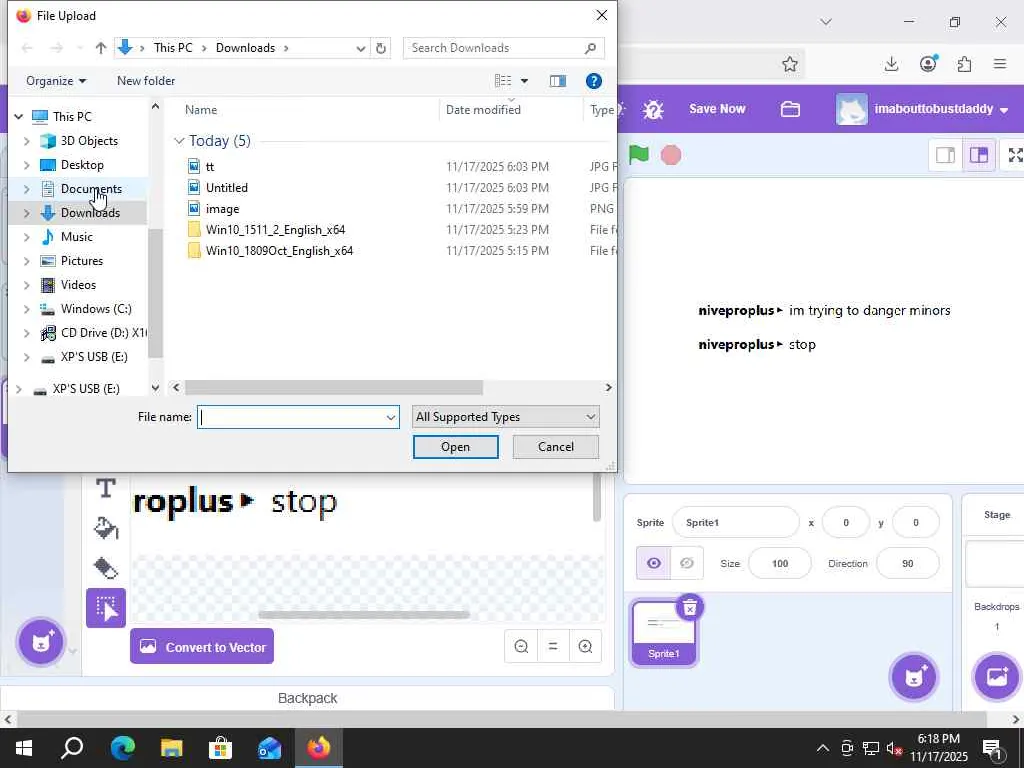Viewport: 1024px width, 768px height.
Task: Click the sprite name field Sprite1
Action: (735, 522)
